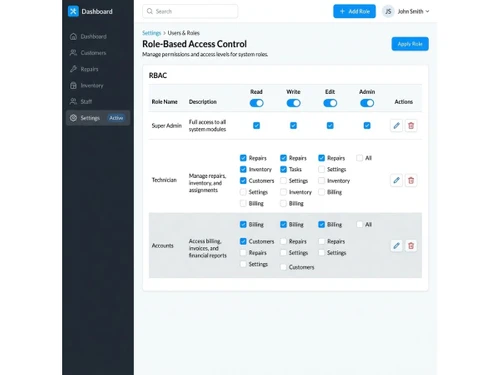Image resolution: width=500 pixels, height=375 pixels.
Task: Delete the Accounts role trash icon
Action: pos(411,246)
